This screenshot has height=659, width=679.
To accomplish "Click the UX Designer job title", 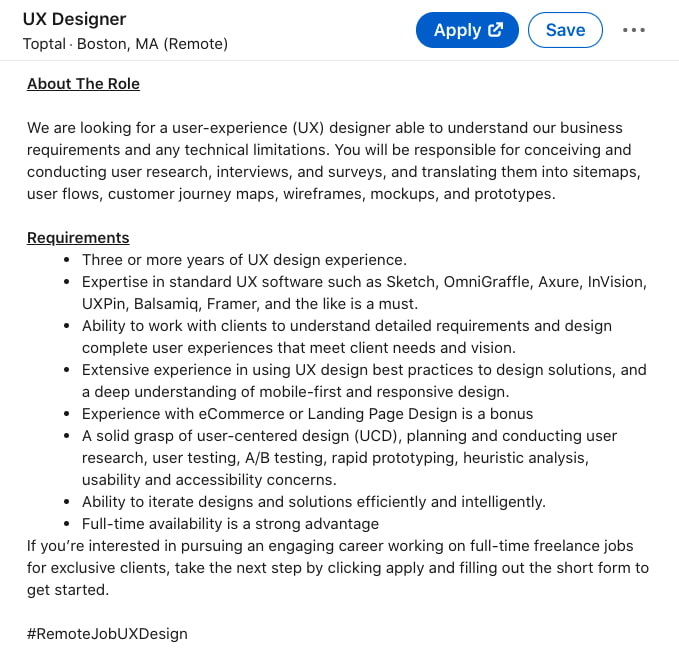I will coord(75,19).
